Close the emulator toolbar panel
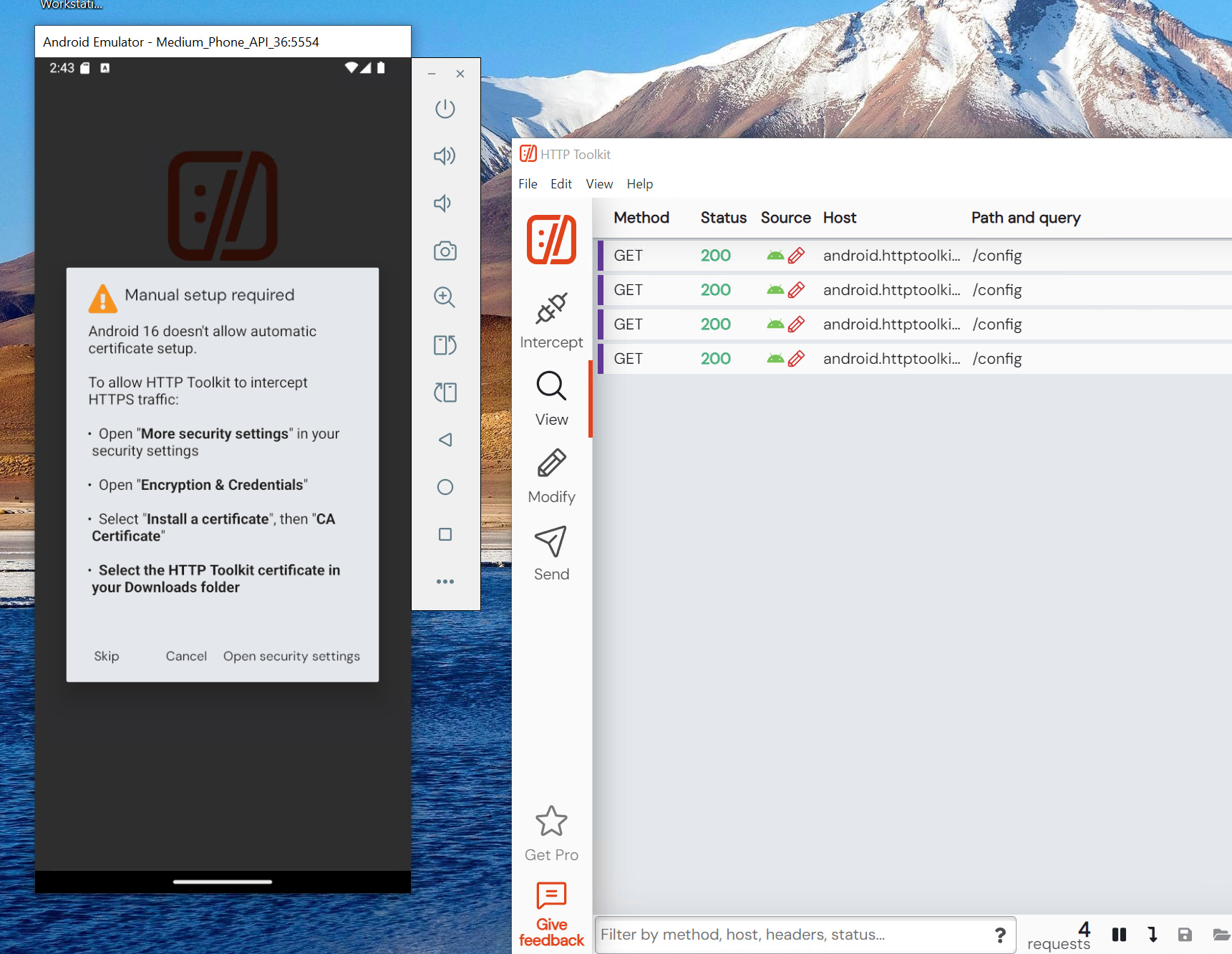The height and width of the screenshot is (954, 1232). click(460, 74)
